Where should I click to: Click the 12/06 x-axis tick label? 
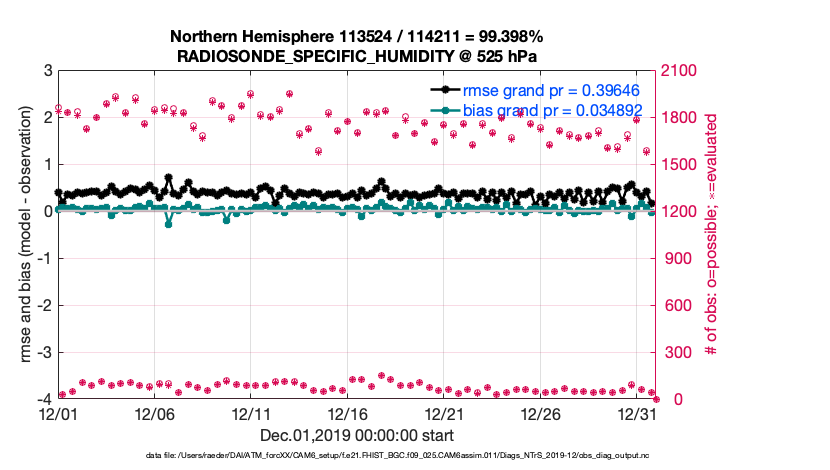point(155,413)
